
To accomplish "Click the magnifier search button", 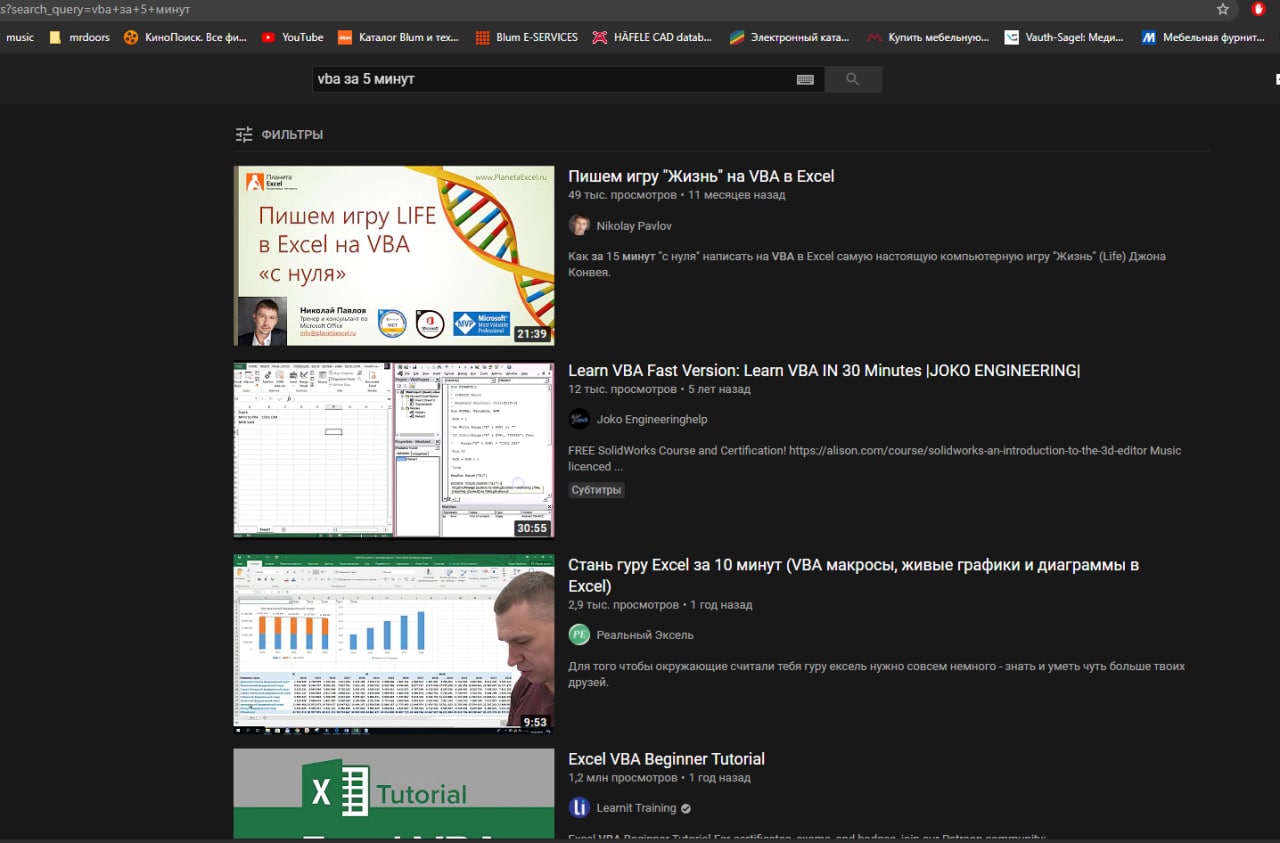I will 853,79.
